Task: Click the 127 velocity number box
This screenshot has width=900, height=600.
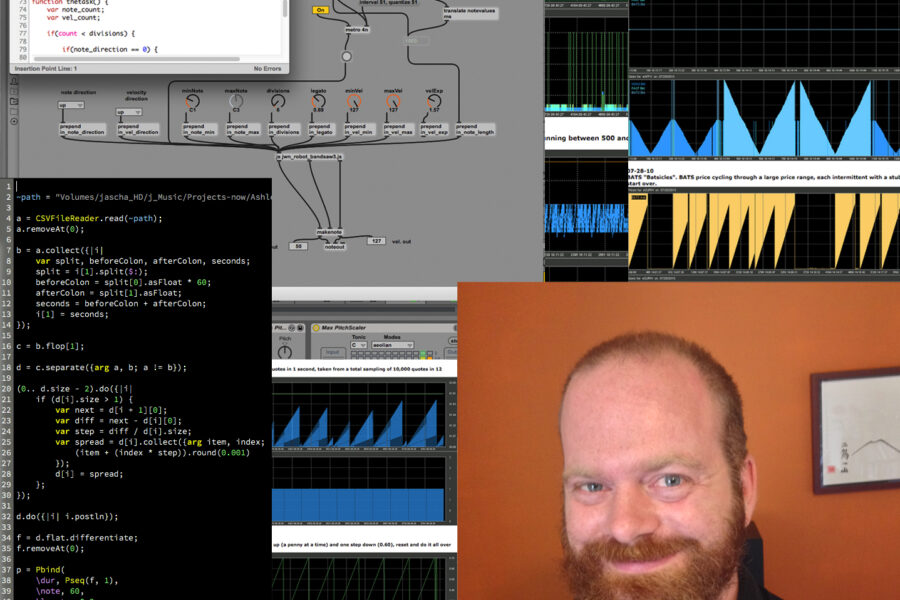Action: 376,241
